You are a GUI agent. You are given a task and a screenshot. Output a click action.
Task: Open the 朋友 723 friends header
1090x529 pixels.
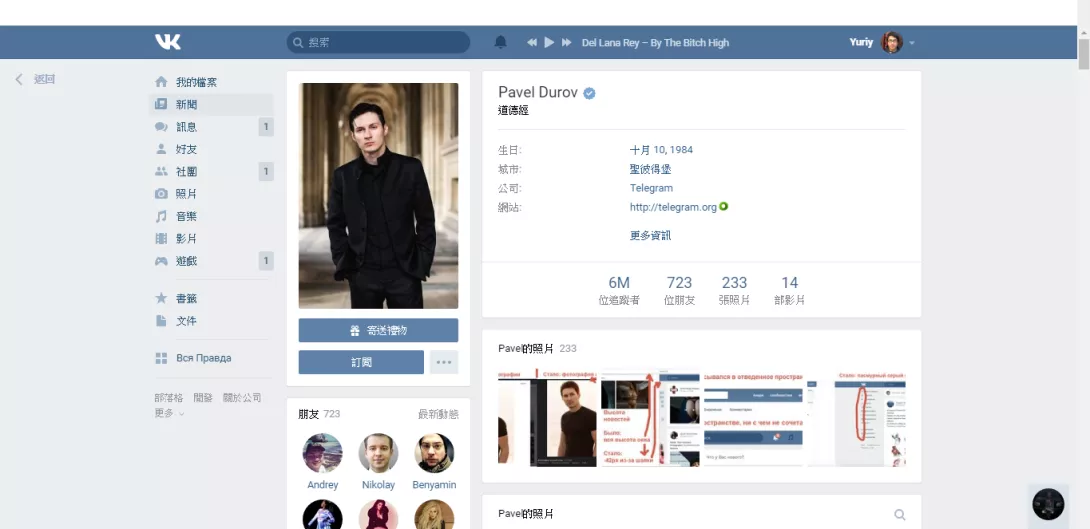coord(319,414)
